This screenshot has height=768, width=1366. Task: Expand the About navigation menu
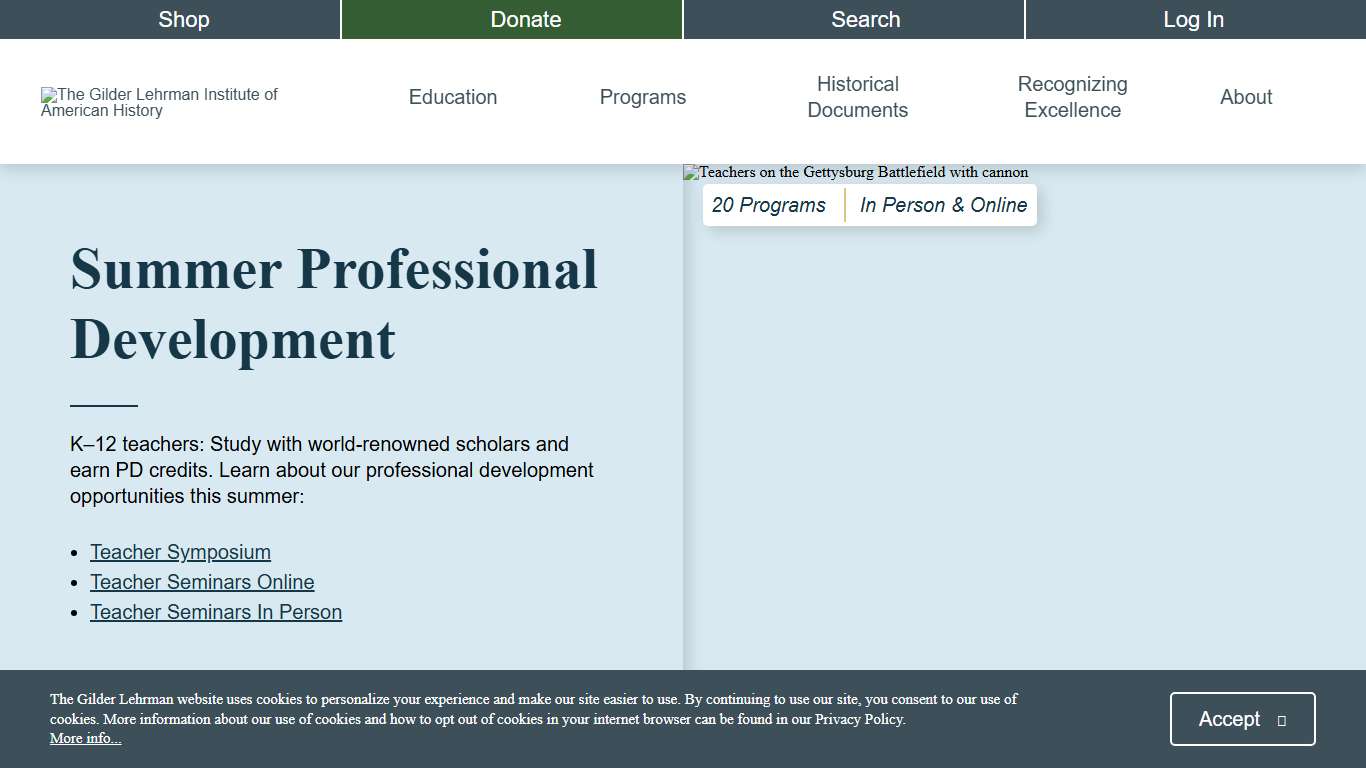click(x=1246, y=97)
